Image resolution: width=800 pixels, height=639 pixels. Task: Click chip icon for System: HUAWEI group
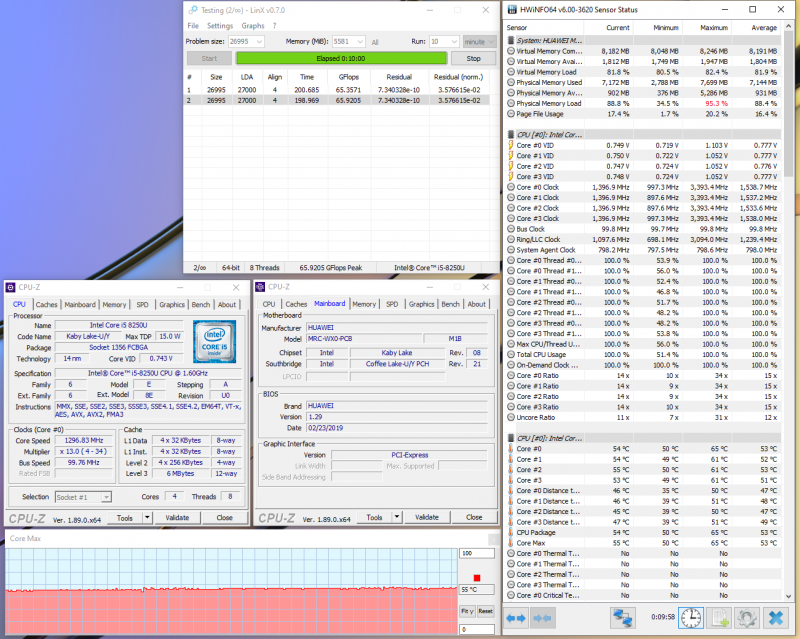[511, 40]
